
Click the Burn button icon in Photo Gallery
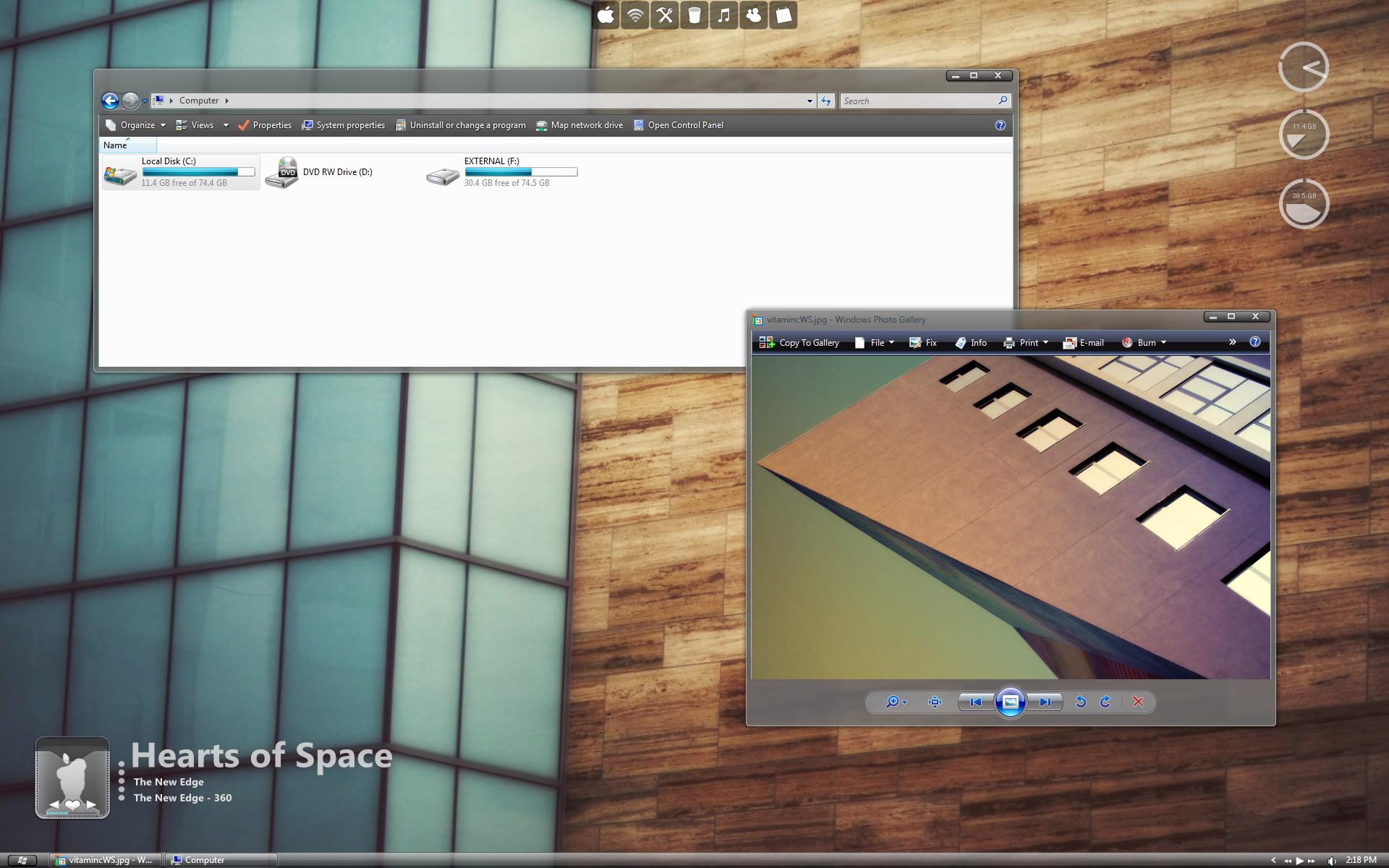point(1128,342)
